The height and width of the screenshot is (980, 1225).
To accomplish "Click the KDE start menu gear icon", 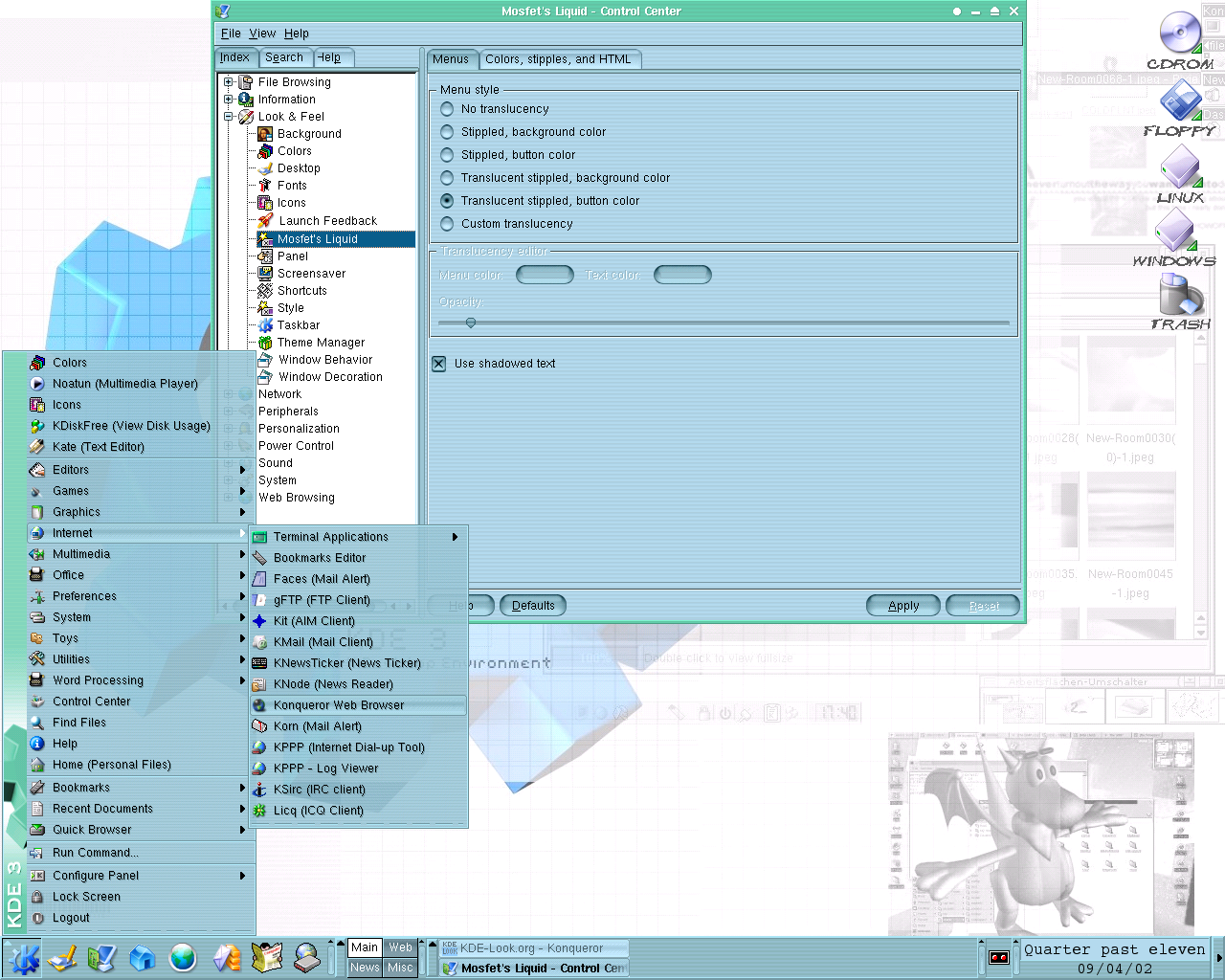I will tap(23, 957).
